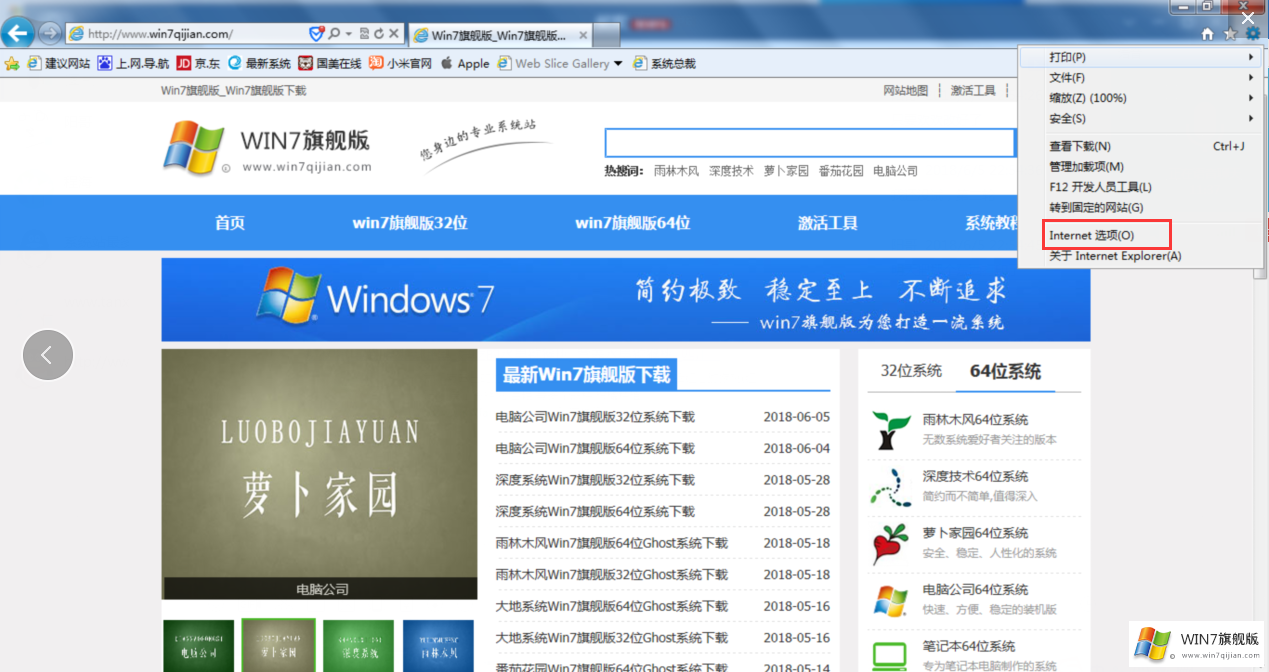Switch to the 32位系统 tab

point(911,371)
